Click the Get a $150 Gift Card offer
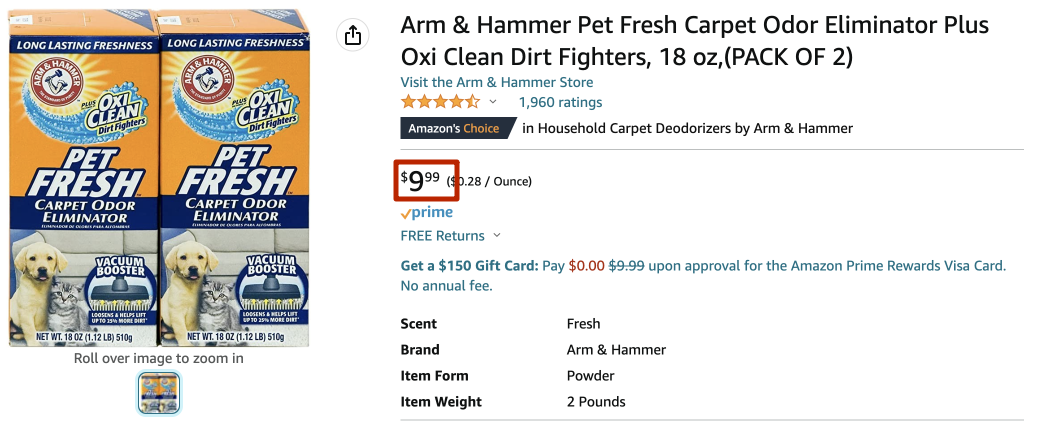This screenshot has width=1049, height=433. (x=468, y=266)
